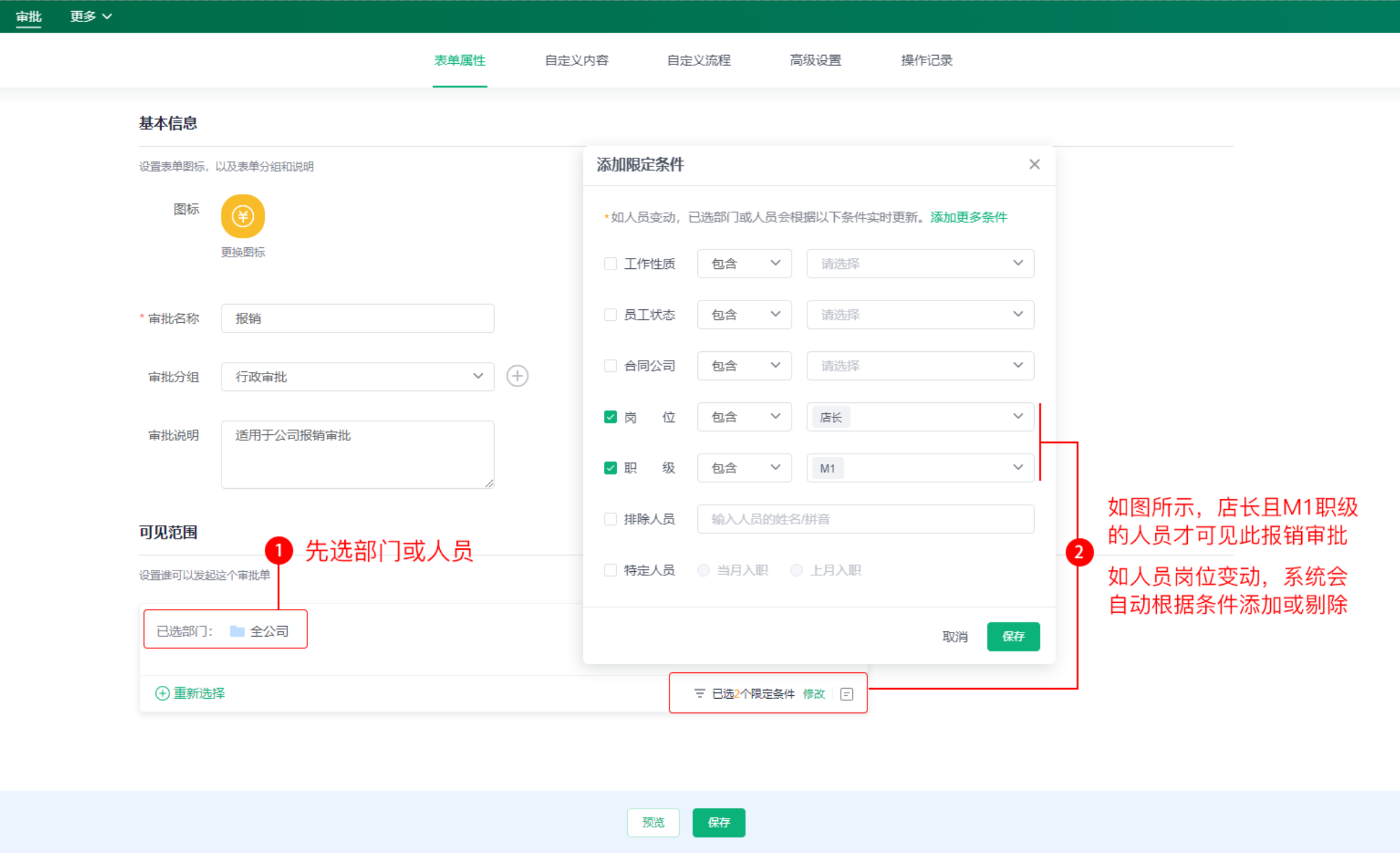Click the 审批名称 input field
This screenshot has height=853, width=1400.
(x=357, y=319)
